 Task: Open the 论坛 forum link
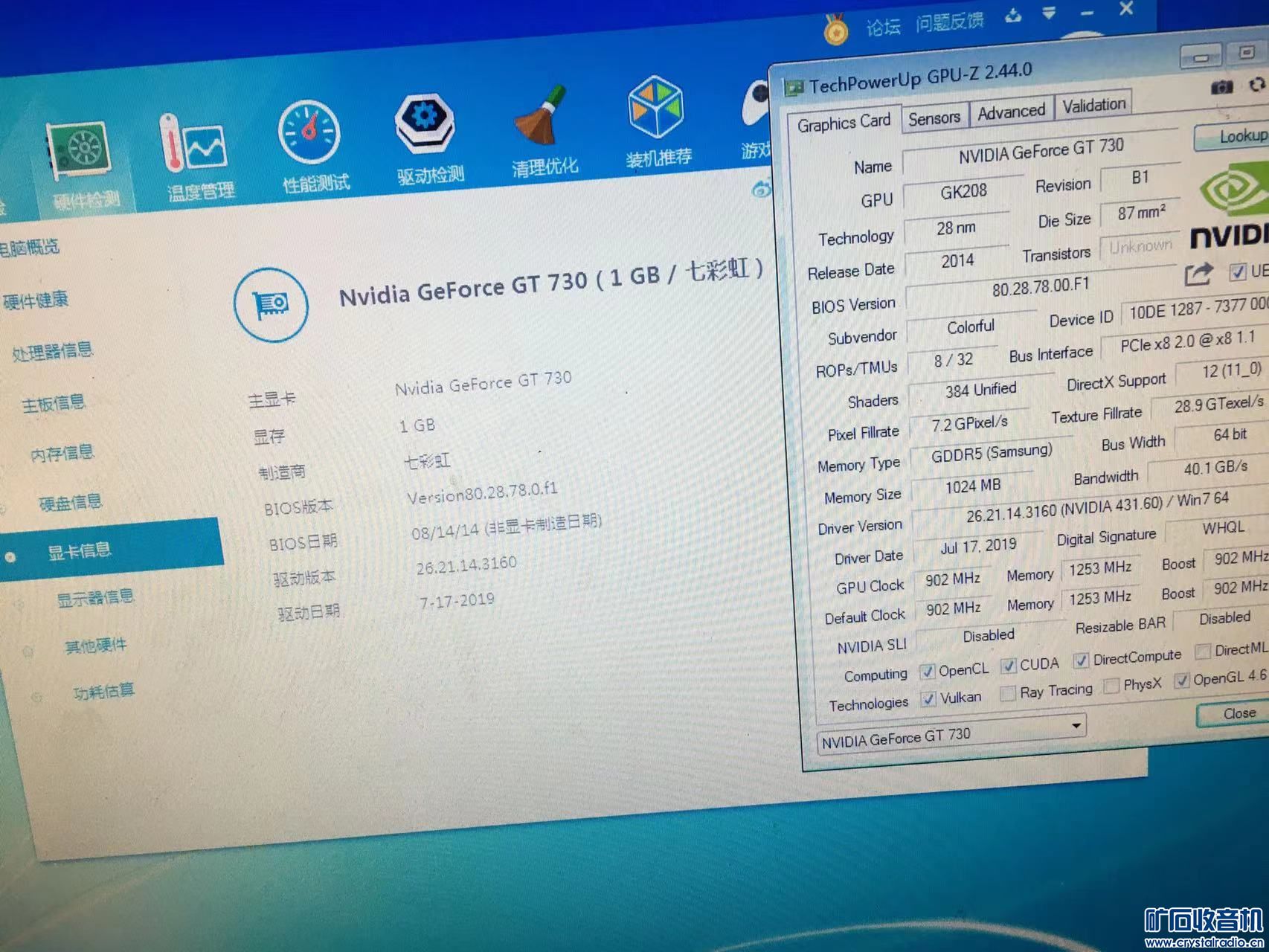pyautogui.click(x=883, y=28)
